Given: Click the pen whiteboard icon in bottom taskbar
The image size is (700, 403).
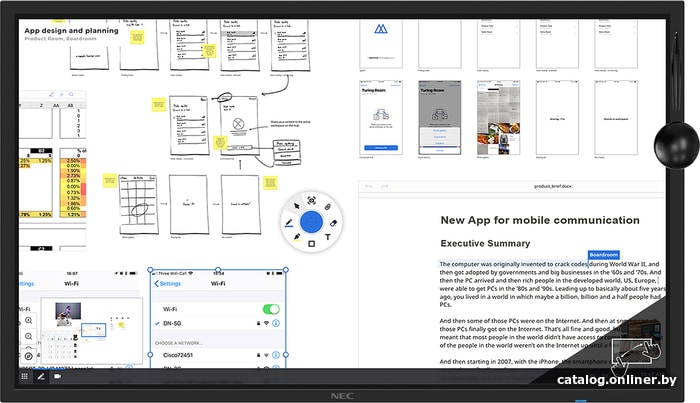Looking at the screenshot, I should click(x=41, y=376).
